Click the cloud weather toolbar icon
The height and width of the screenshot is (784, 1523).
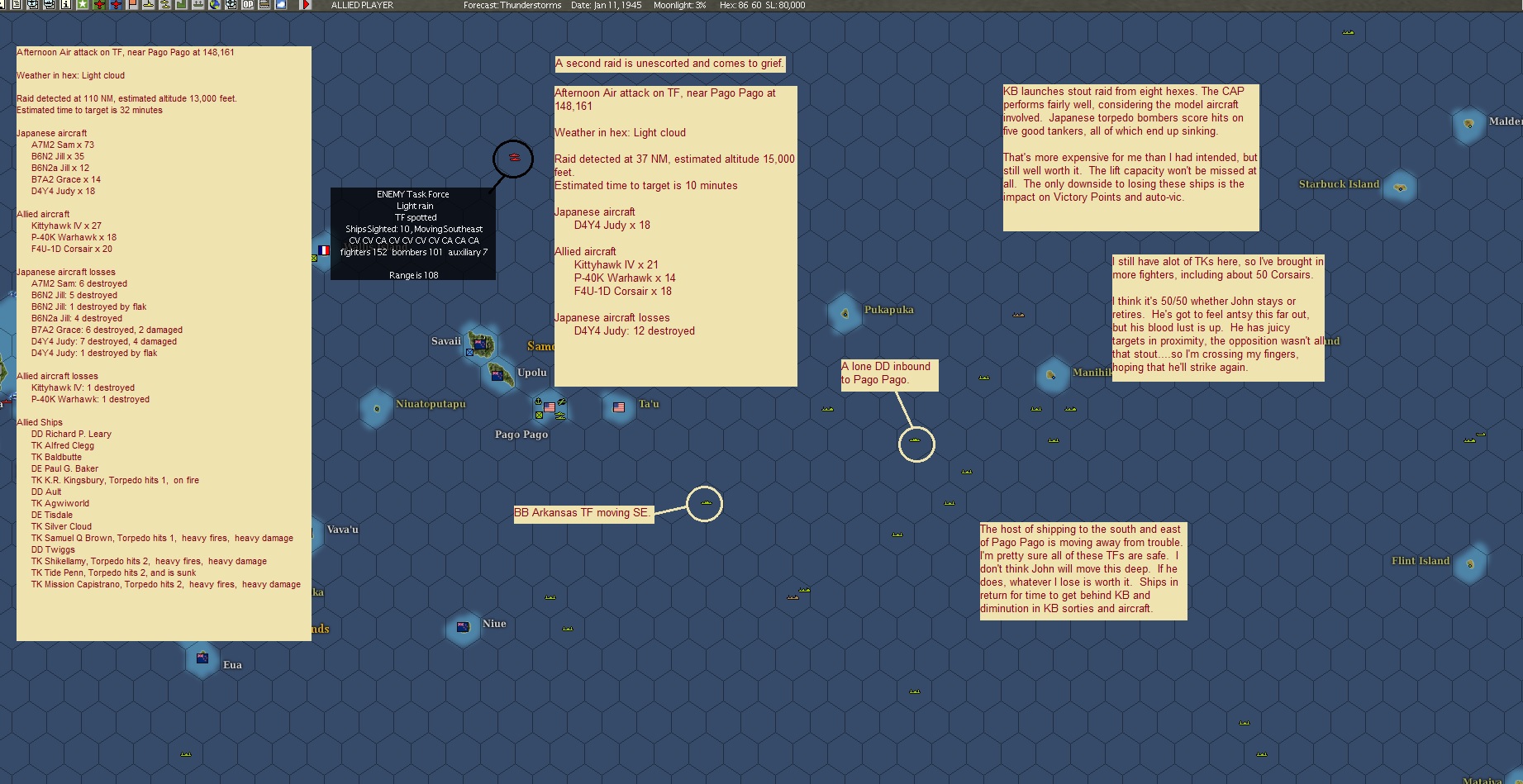281,5
